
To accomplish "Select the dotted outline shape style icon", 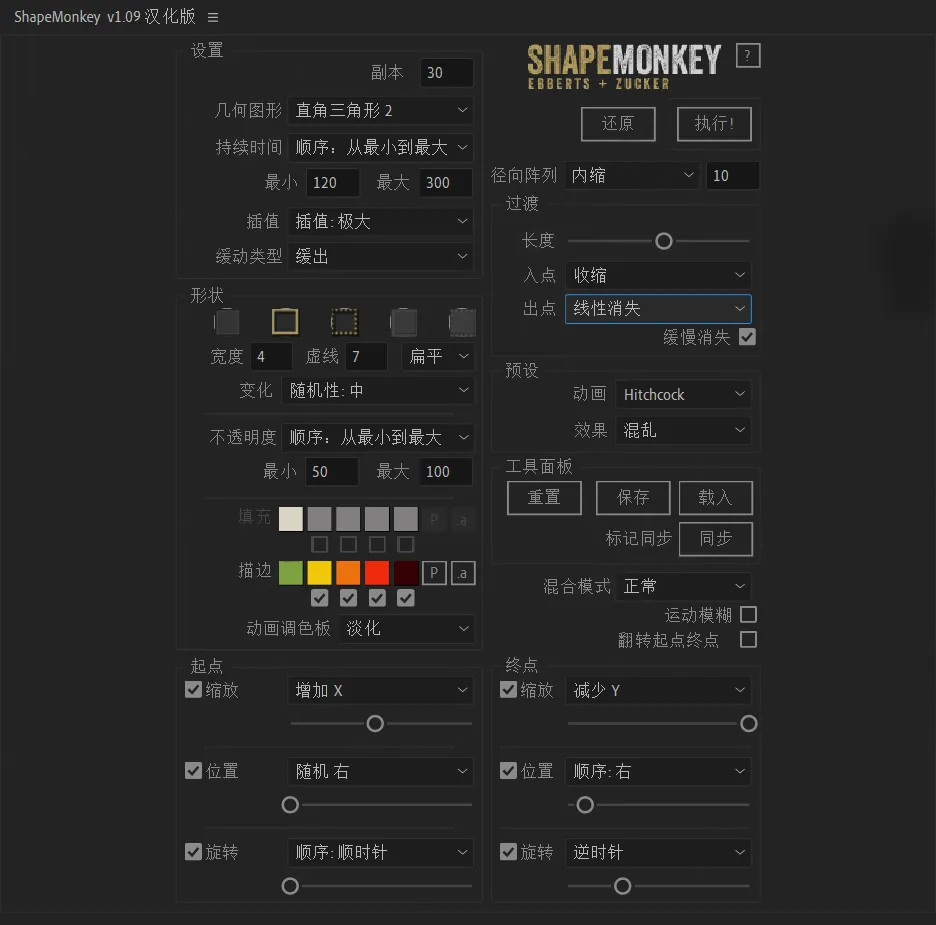I will pyautogui.click(x=344, y=321).
